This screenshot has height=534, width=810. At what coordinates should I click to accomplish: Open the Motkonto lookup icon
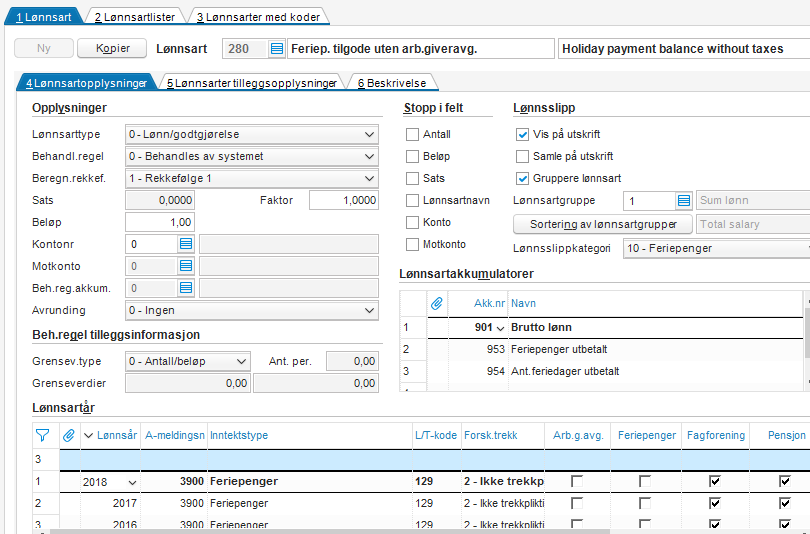click(186, 266)
